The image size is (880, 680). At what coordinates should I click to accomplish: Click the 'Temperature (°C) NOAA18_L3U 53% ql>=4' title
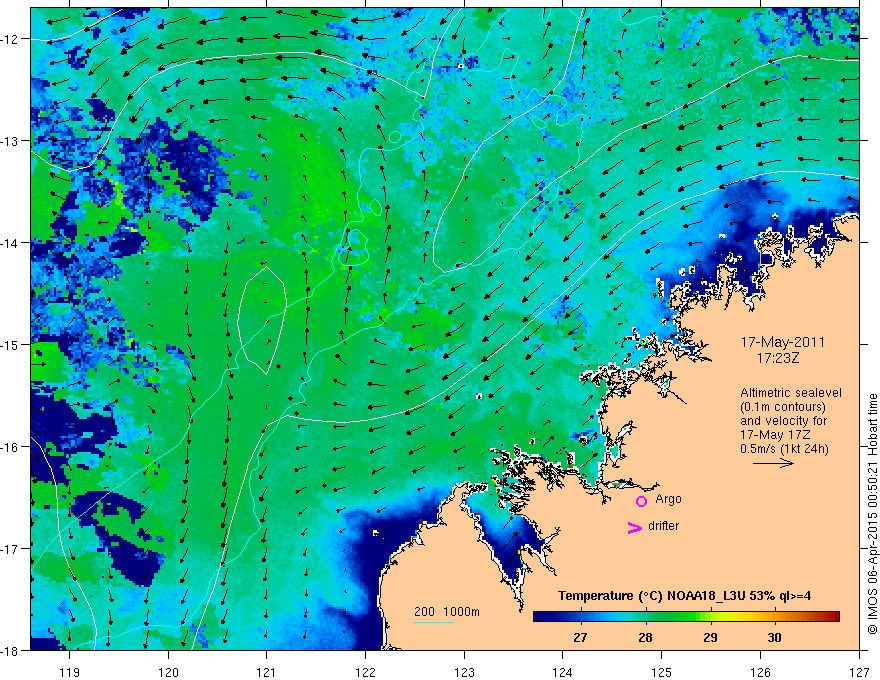click(684, 596)
